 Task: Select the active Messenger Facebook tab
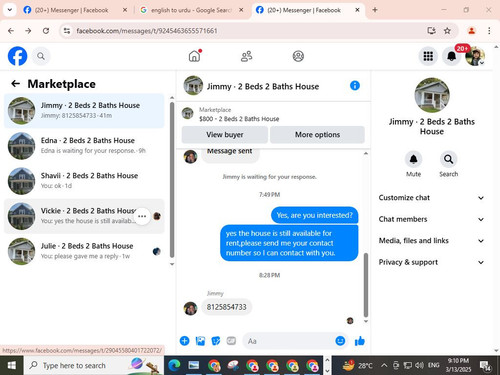click(x=307, y=10)
